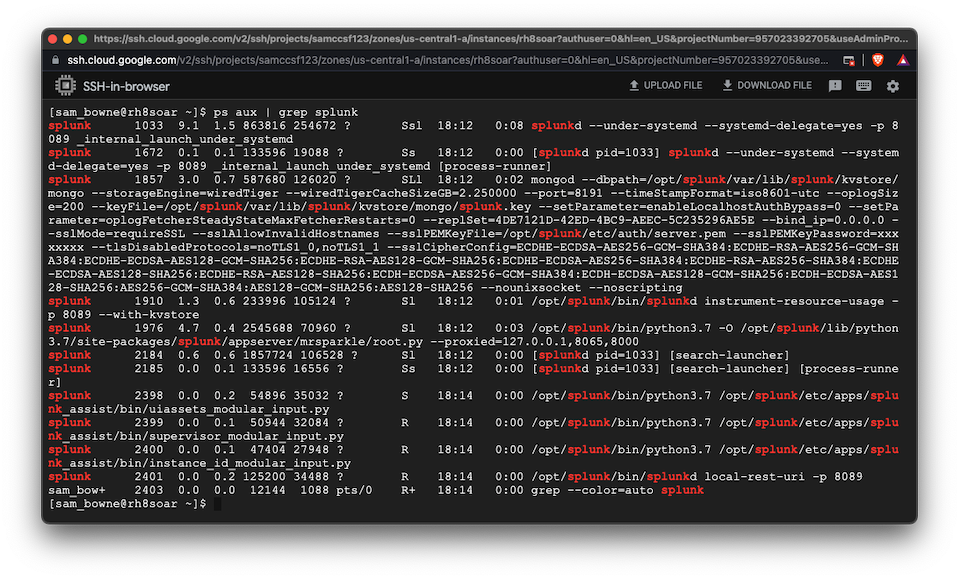Click the terminal cursor at last prompt
The image size is (959, 579).
click(x=217, y=504)
